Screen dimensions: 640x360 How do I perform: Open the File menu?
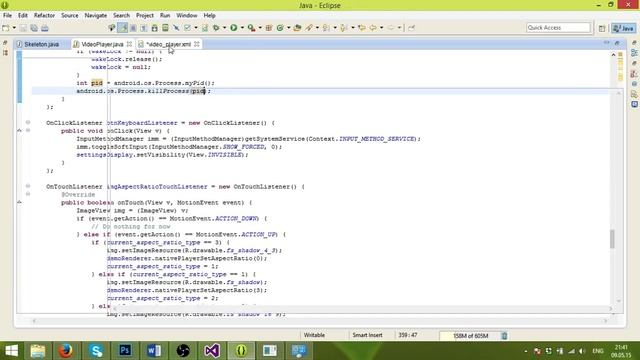(7, 15)
